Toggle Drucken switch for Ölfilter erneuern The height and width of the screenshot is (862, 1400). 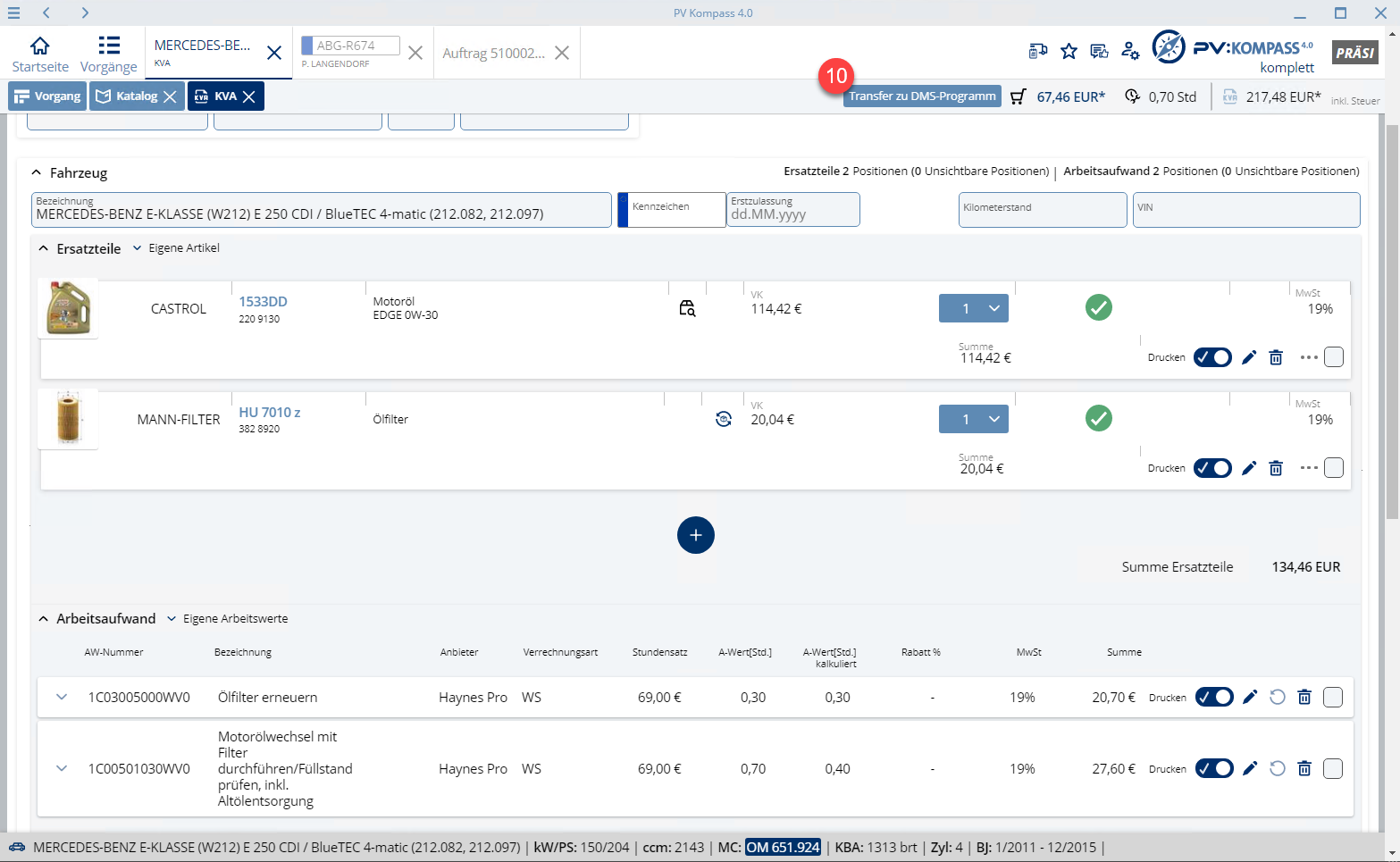pyautogui.click(x=1214, y=697)
